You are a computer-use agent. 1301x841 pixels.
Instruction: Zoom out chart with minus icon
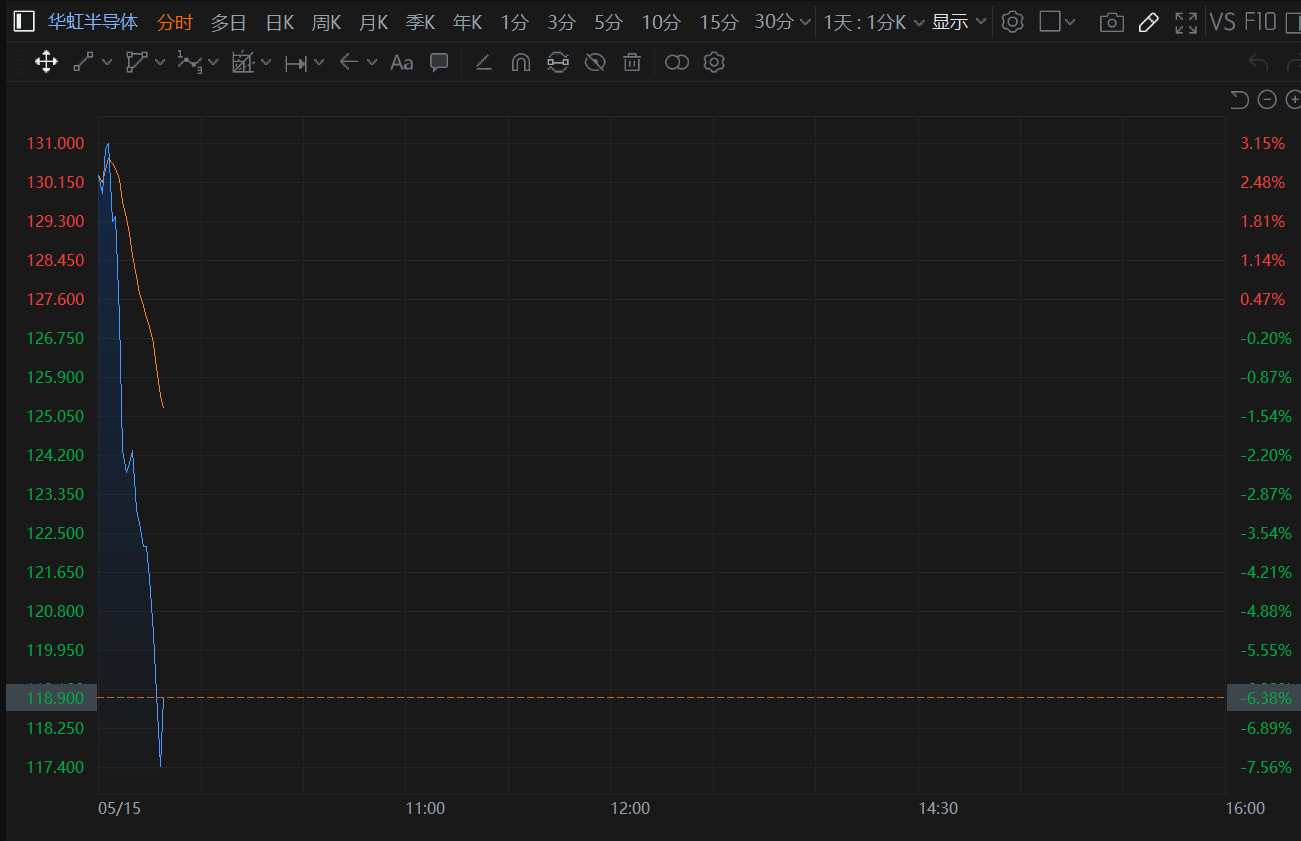pos(1267,99)
